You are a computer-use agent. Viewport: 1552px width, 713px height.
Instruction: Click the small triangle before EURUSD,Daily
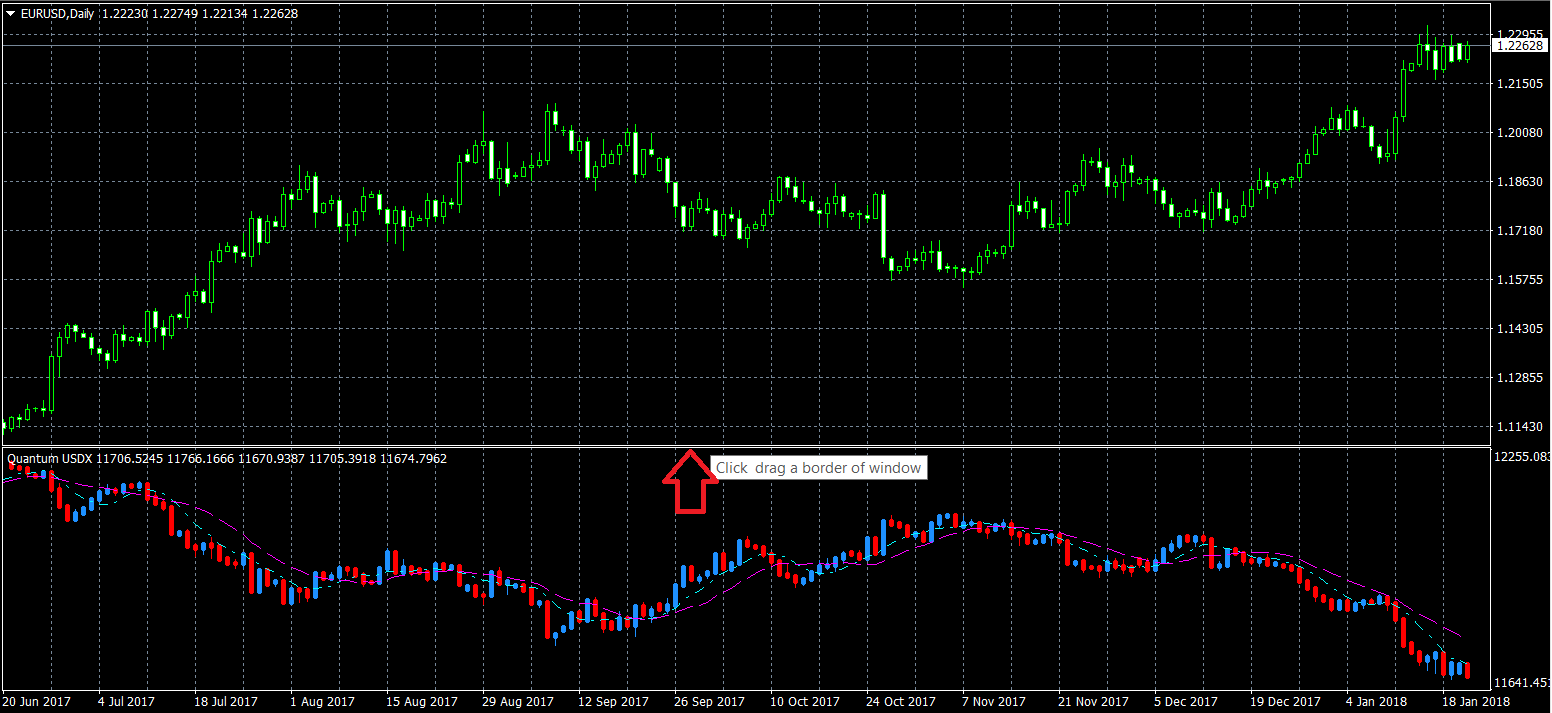[11, 13]
